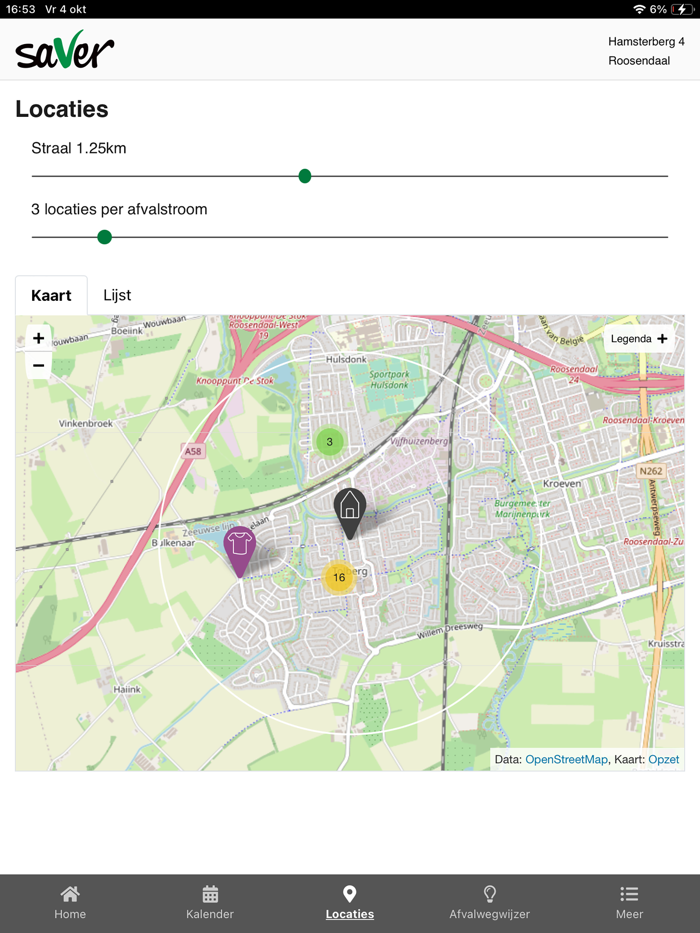The height and width of the screenshot is (933, 700).
Task: Expand the Legenda panel
Action: (x=639, y=339)
